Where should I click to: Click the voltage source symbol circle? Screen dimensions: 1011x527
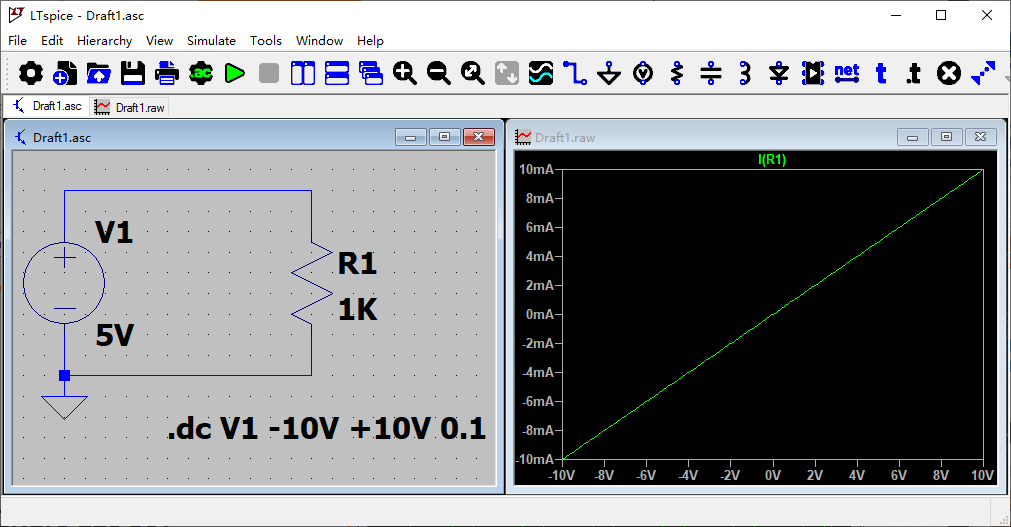pyautogui.click(x=64, y=283)
